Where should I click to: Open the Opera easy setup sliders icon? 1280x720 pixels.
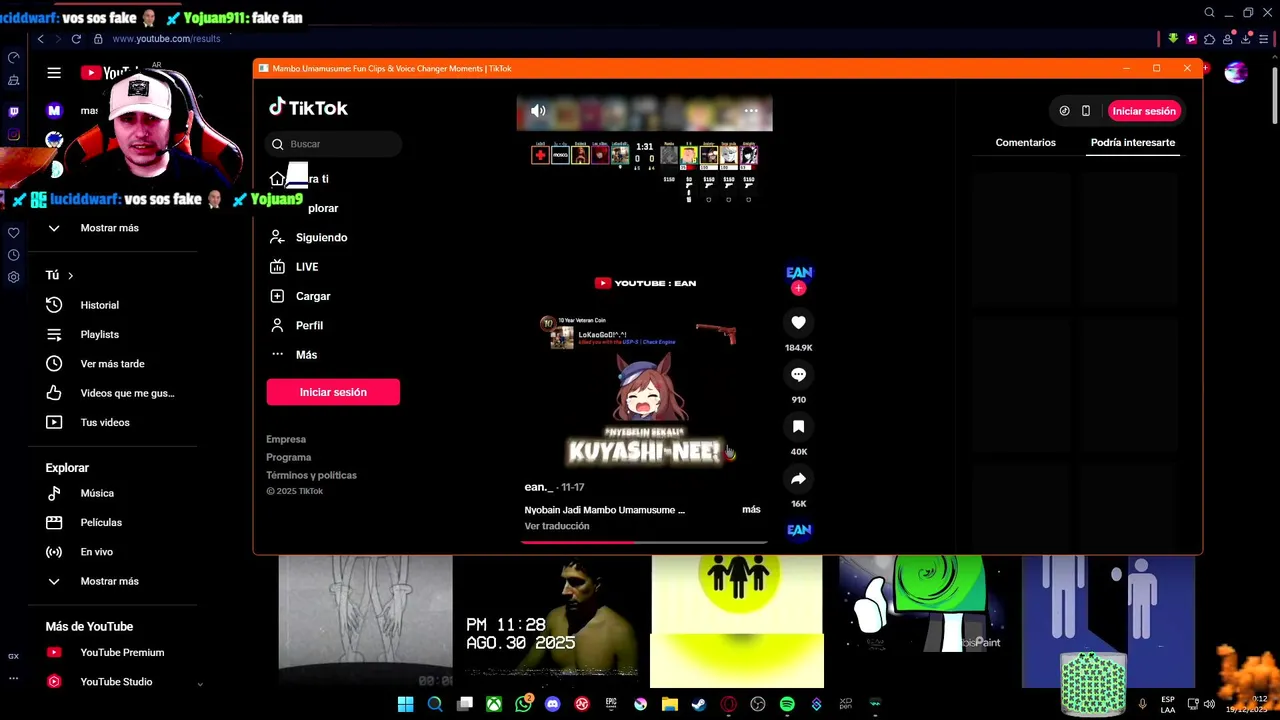tap(1265, 39)
